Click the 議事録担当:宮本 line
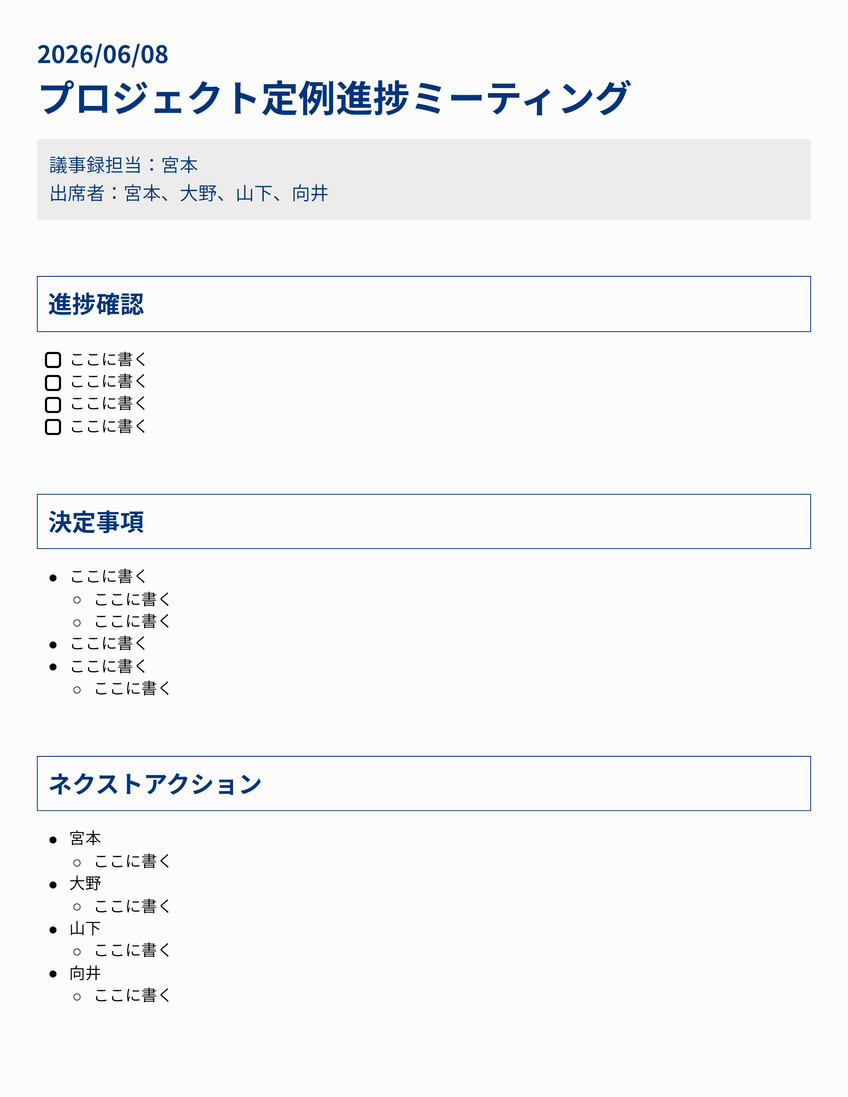 pos(124,165)
